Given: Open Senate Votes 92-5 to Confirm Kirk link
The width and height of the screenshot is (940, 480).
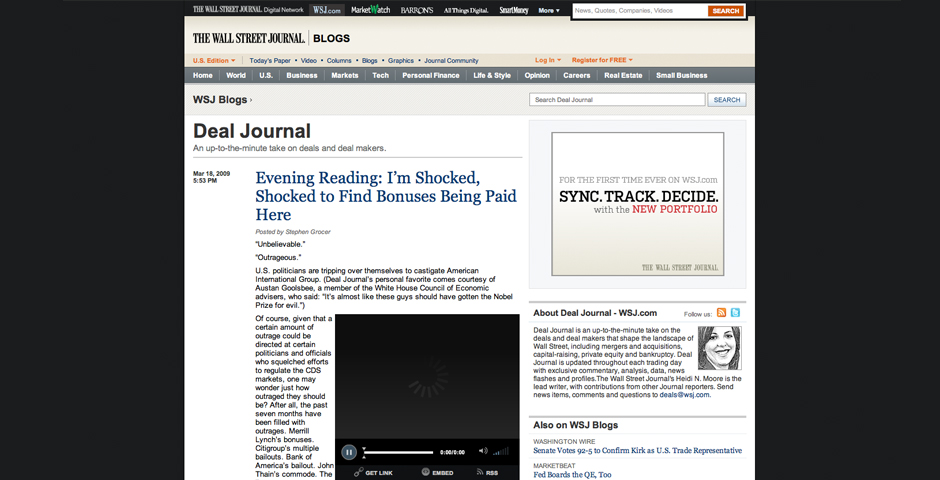Looking at the screenshot, I should click(x=637, y=451).
